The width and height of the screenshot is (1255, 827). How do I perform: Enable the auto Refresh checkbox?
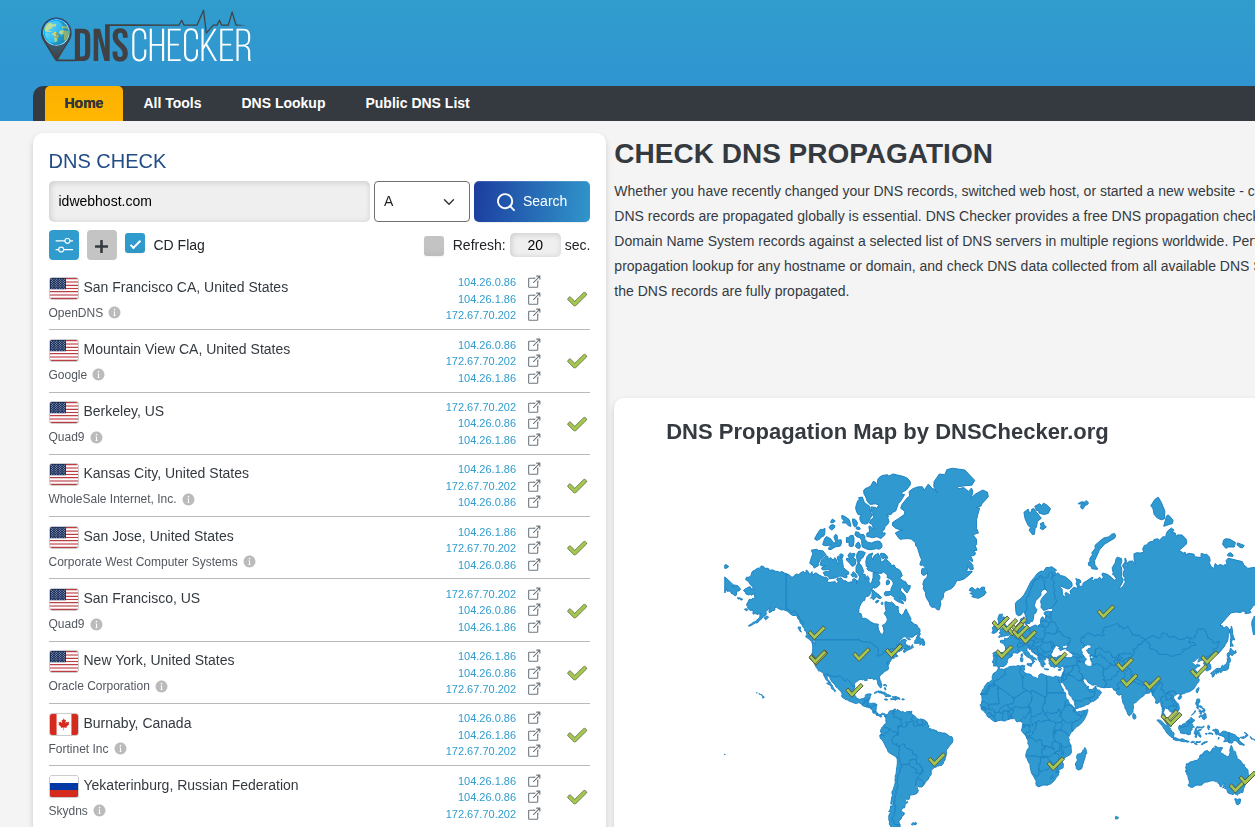pos(434,246)
